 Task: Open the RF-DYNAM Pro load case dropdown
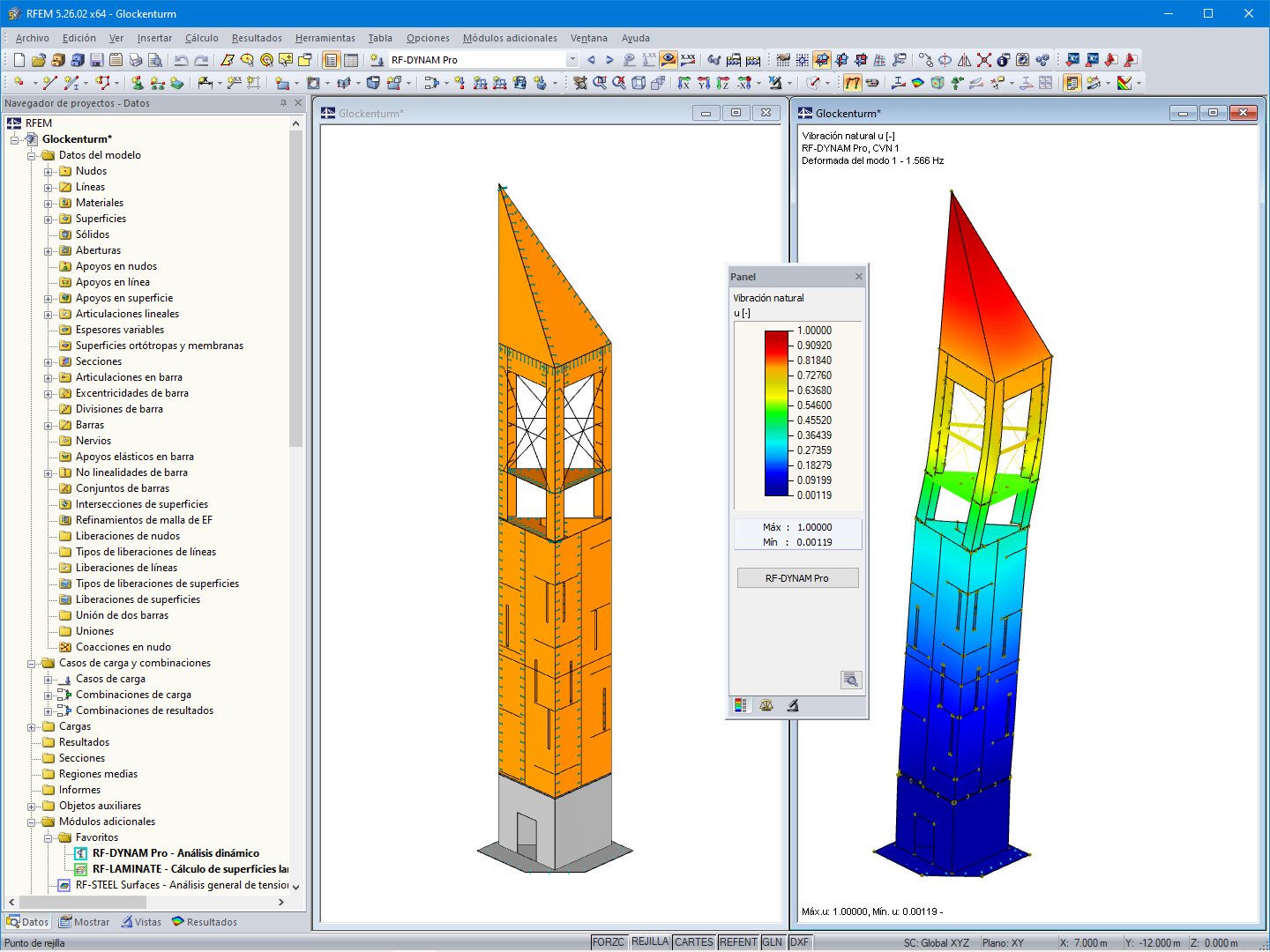click(571, 61)
